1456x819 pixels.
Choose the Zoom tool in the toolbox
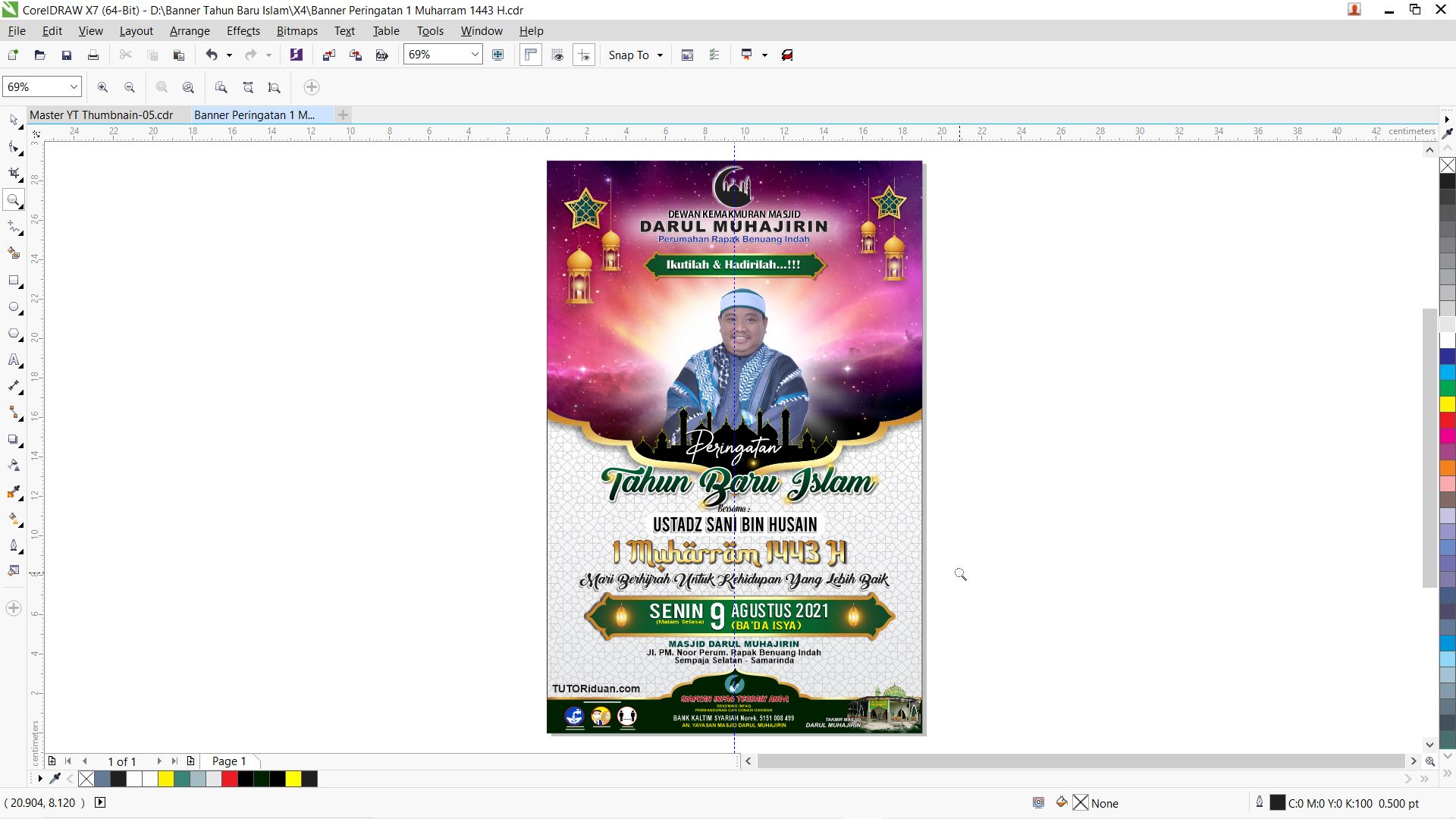(x=14, y=200)
